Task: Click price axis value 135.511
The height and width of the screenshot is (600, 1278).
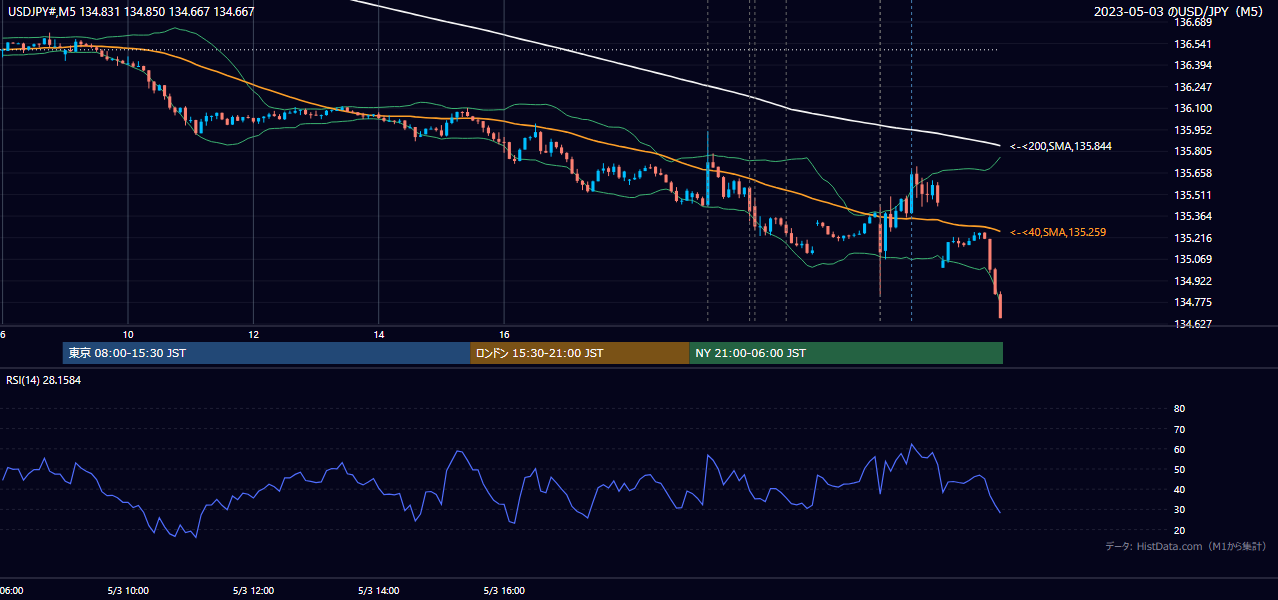Action: (x=1193, y=195)
